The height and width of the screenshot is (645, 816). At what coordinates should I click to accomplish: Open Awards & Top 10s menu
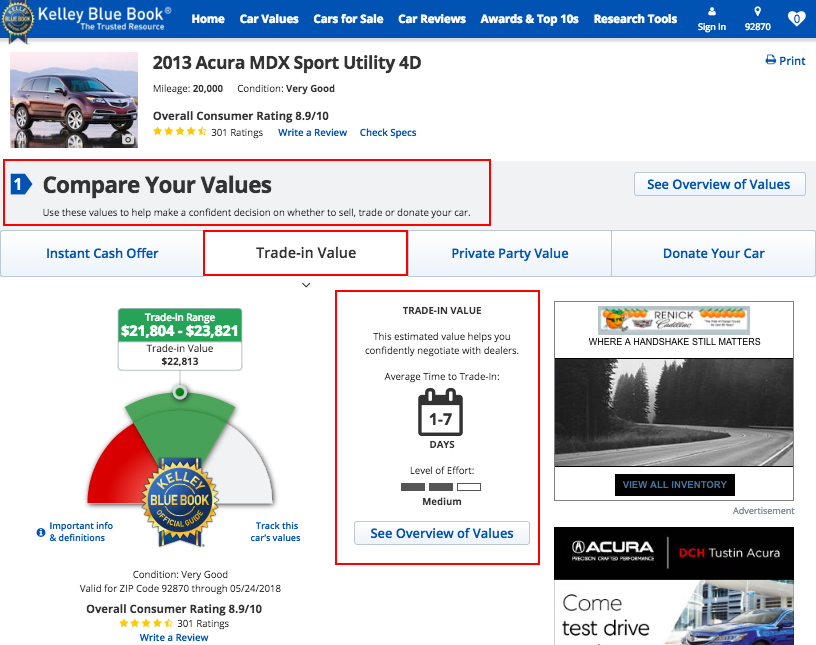[529, 19]
